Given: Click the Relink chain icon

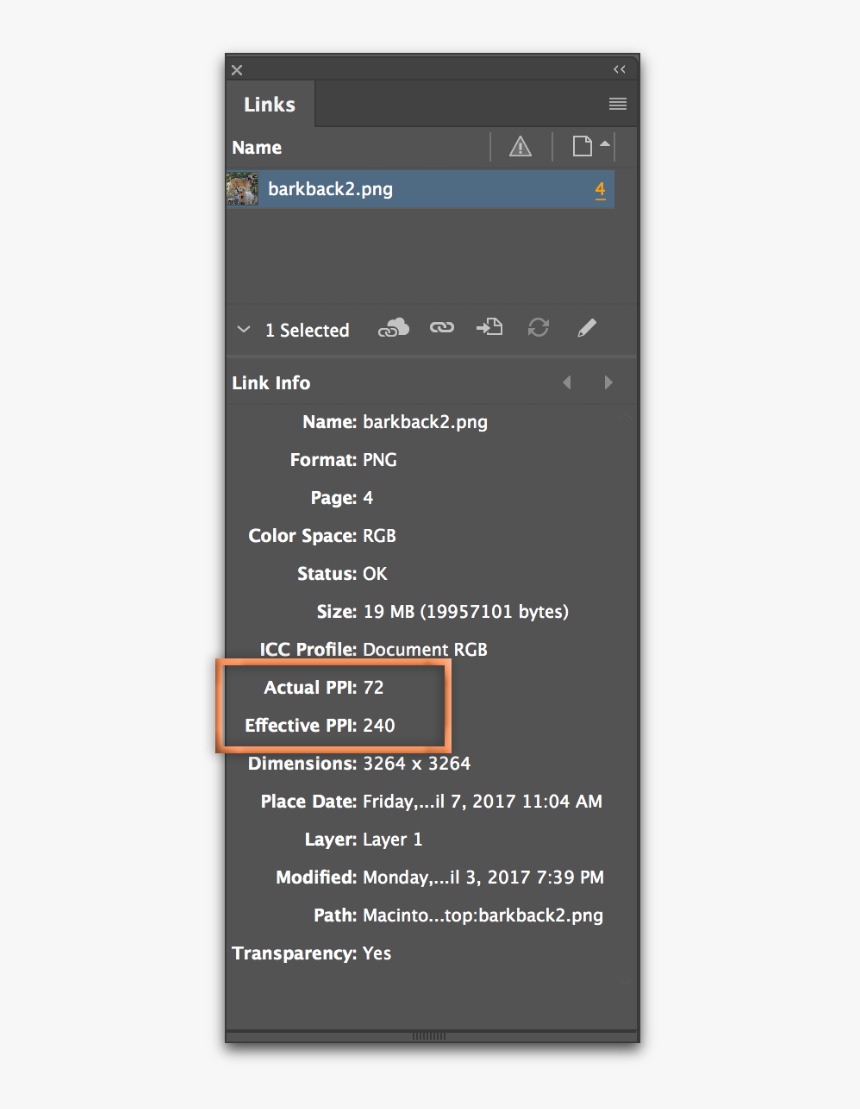Looking at the screenshot, I should click(x=441, y=328).
